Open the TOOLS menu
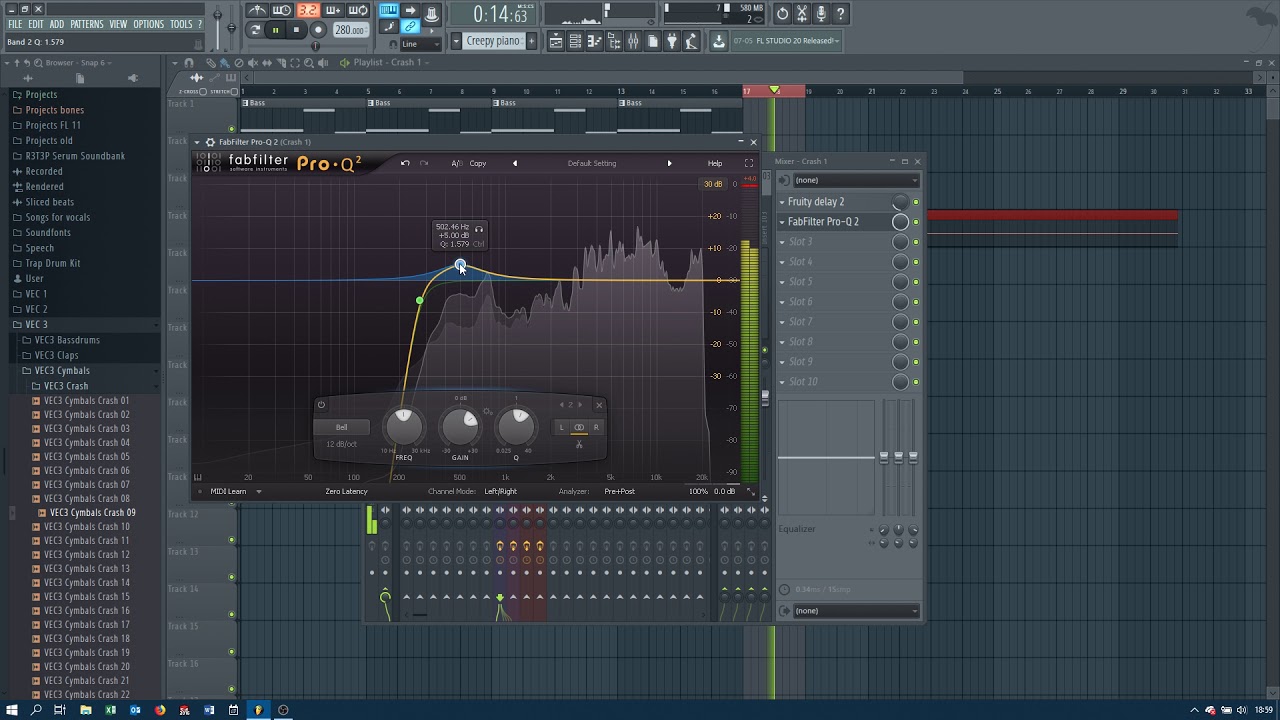1280x720 pixels. tap(181, 24)
